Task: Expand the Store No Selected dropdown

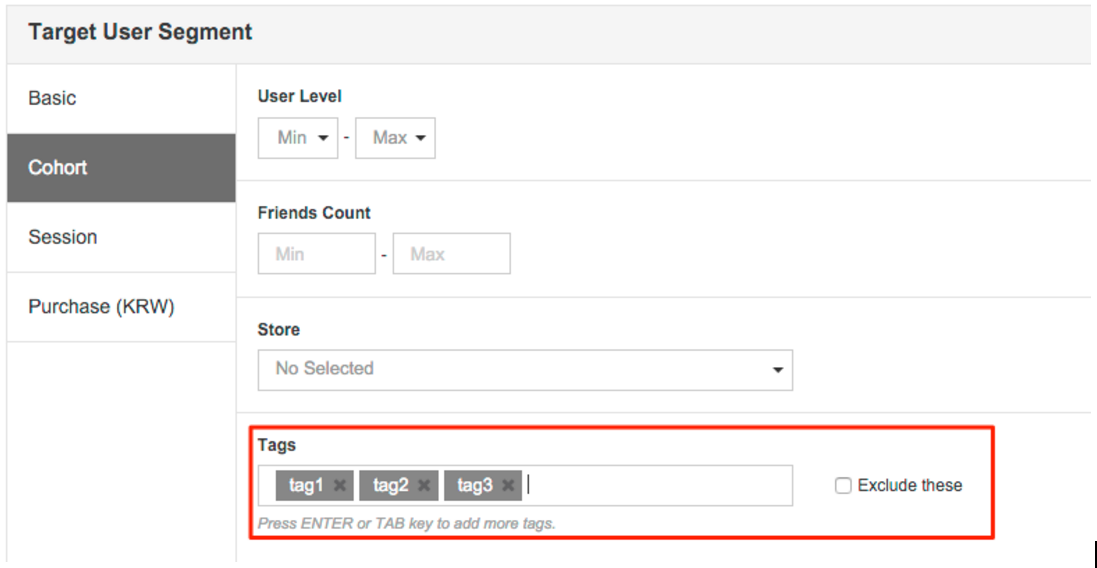Action: click(525, 369)
